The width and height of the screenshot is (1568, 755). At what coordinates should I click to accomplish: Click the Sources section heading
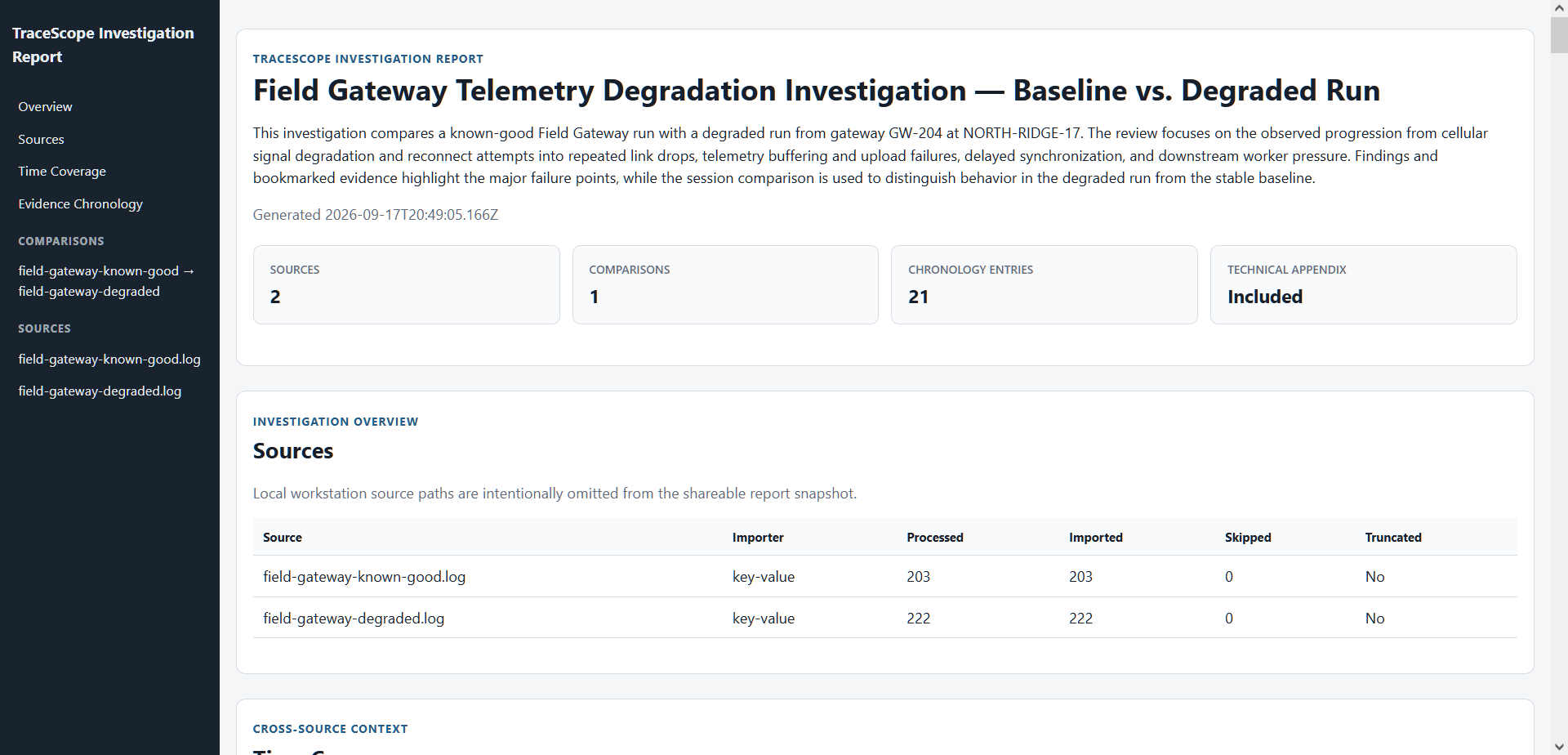coord(293,451)
